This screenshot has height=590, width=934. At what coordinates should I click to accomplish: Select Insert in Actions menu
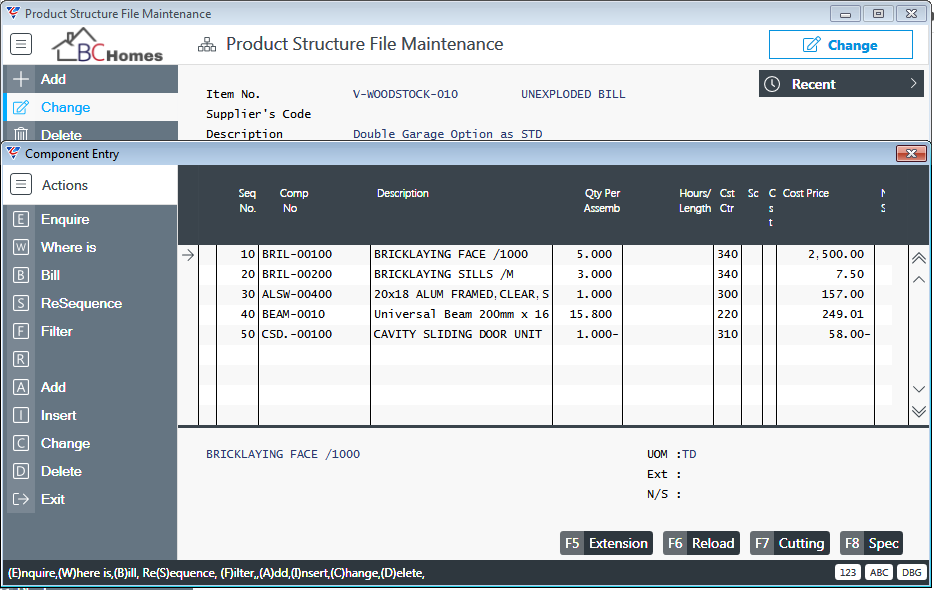pos(58,415)
